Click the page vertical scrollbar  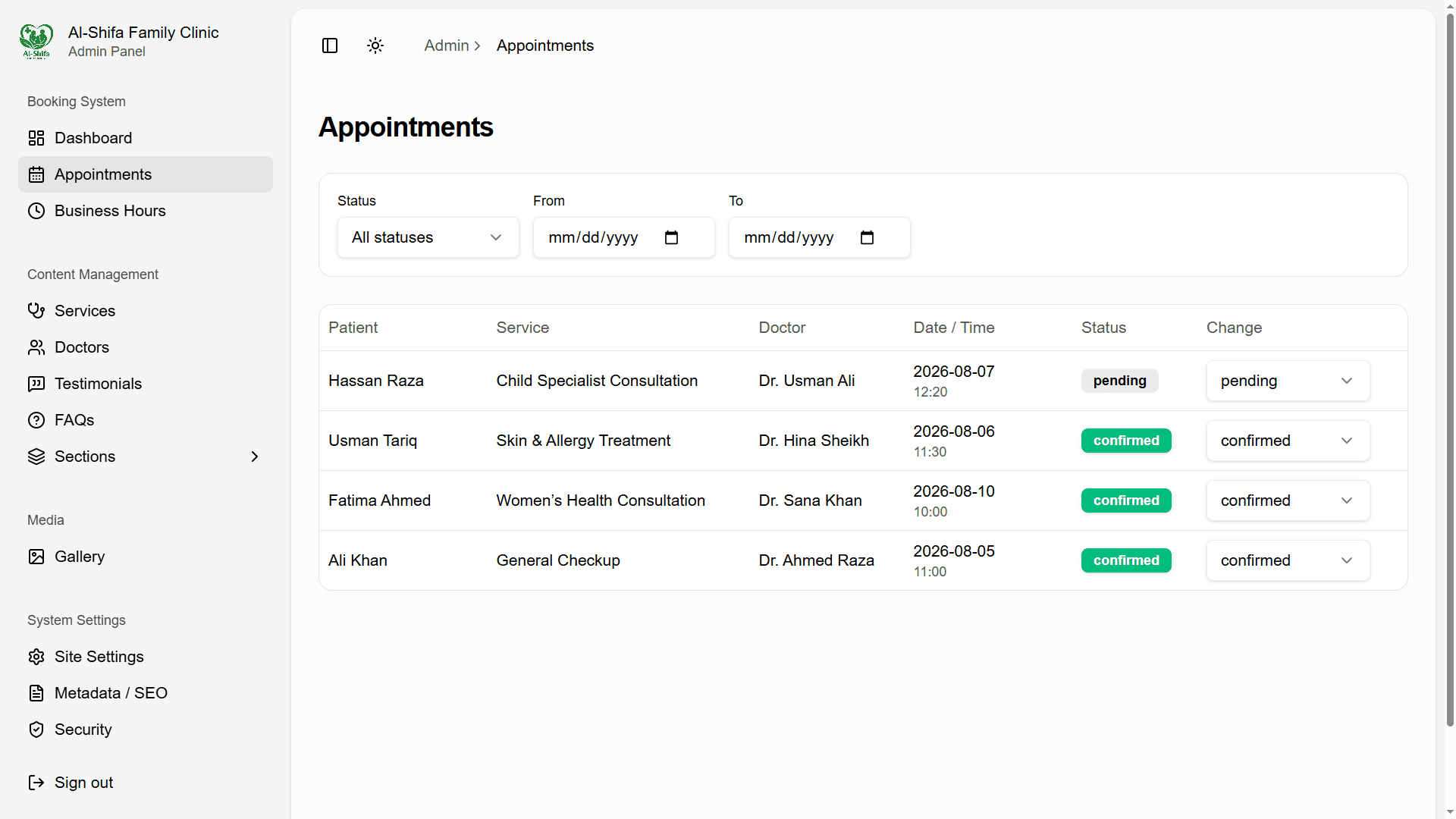pos(1450,371)
